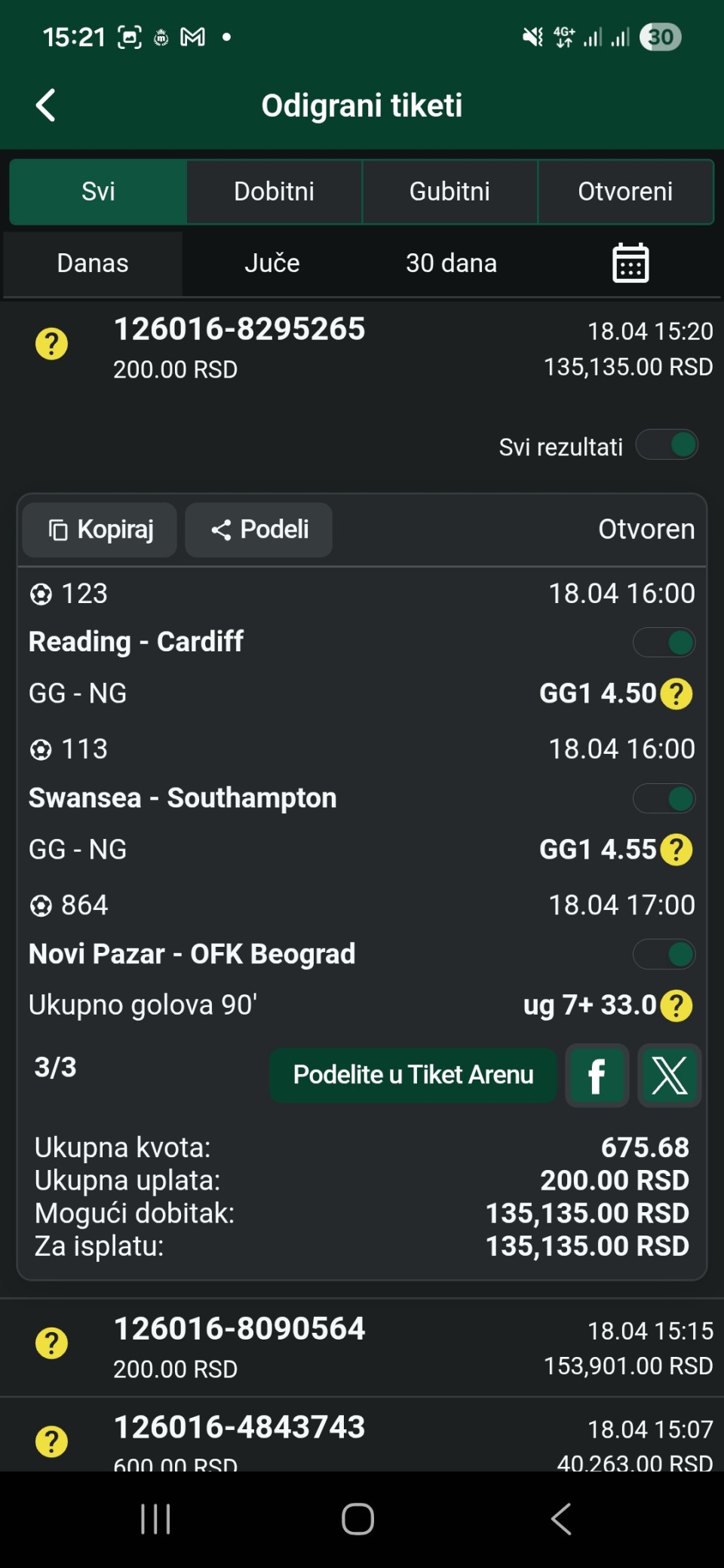Tap the status icon of ticket 126016-8295265
Viewport: 724px width, 1568px height.
coord(51,345)
